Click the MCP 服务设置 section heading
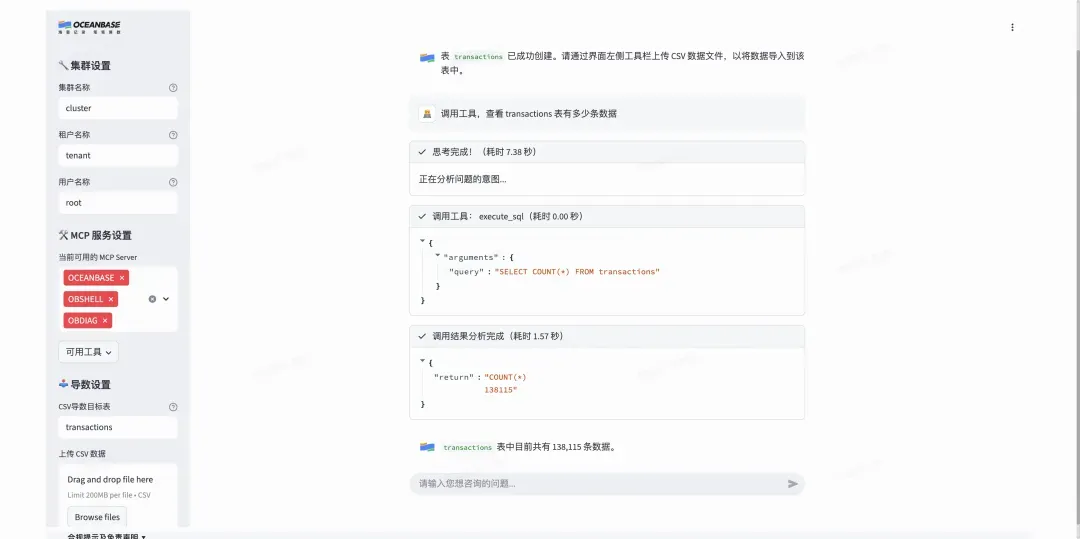The height and width of the screenshot is (539, 1080). [x=95, y=235]
